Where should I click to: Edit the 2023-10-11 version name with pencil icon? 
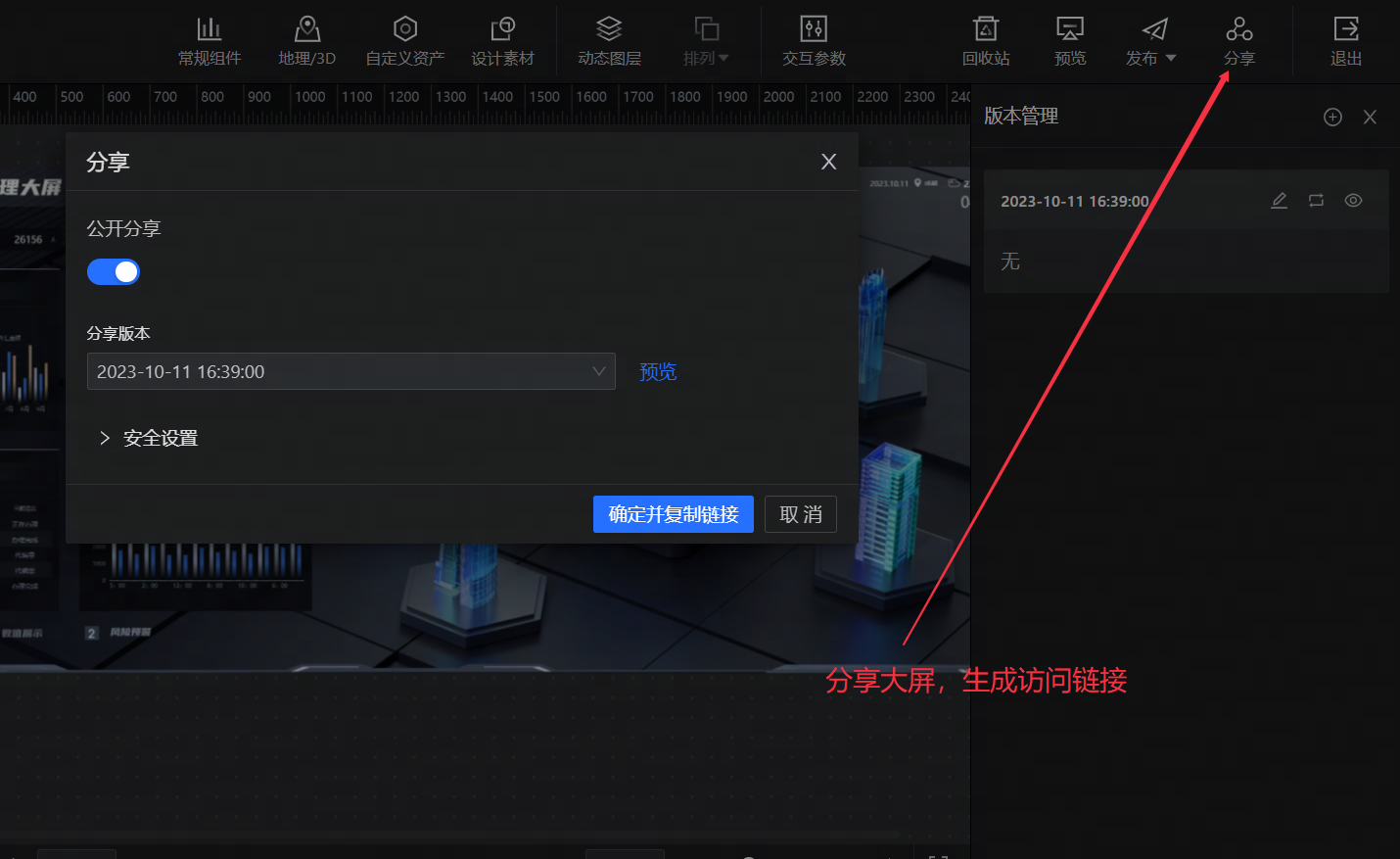(x=1279, y=200)
